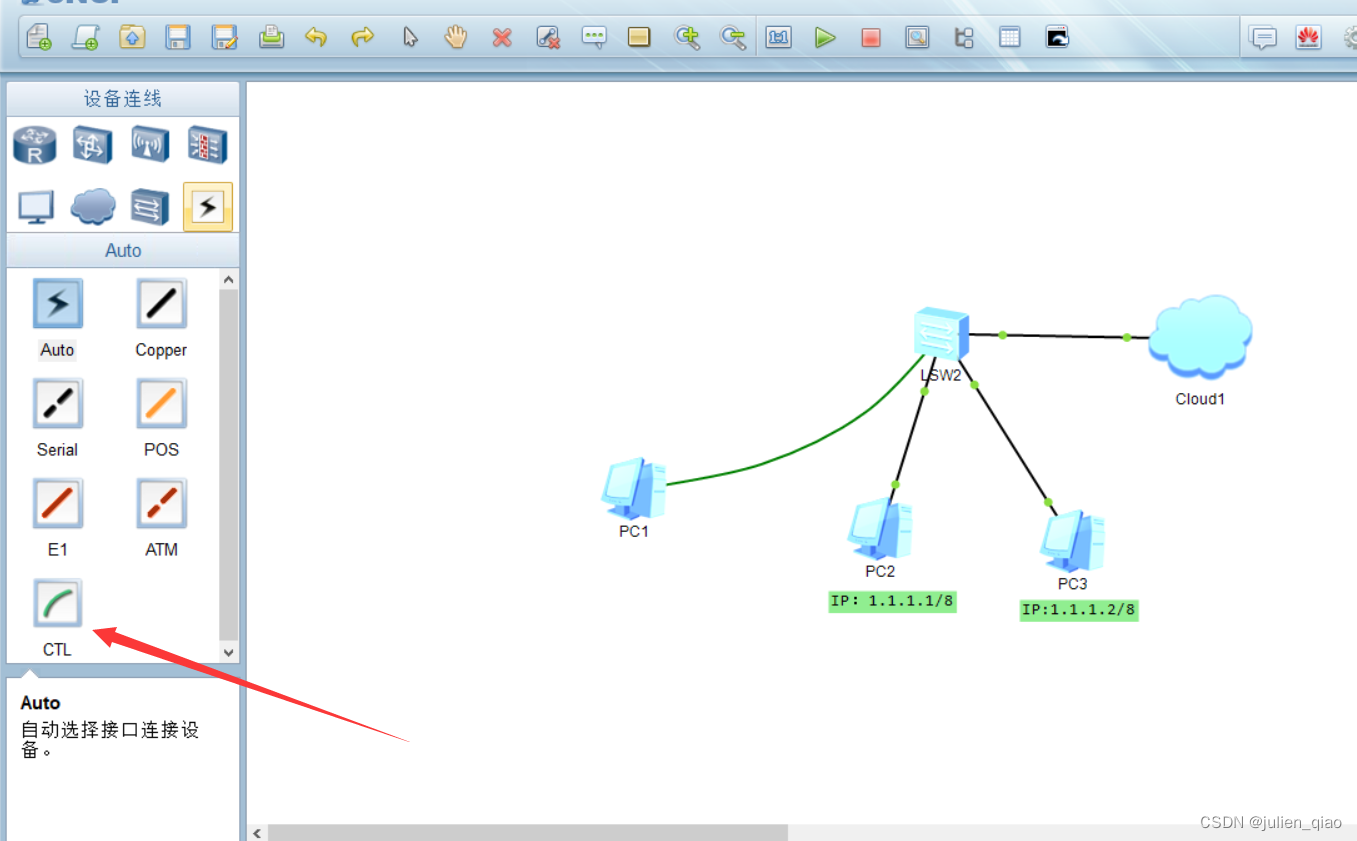Click the data capture icon
1357x841 pixels.
click(917, 38)
